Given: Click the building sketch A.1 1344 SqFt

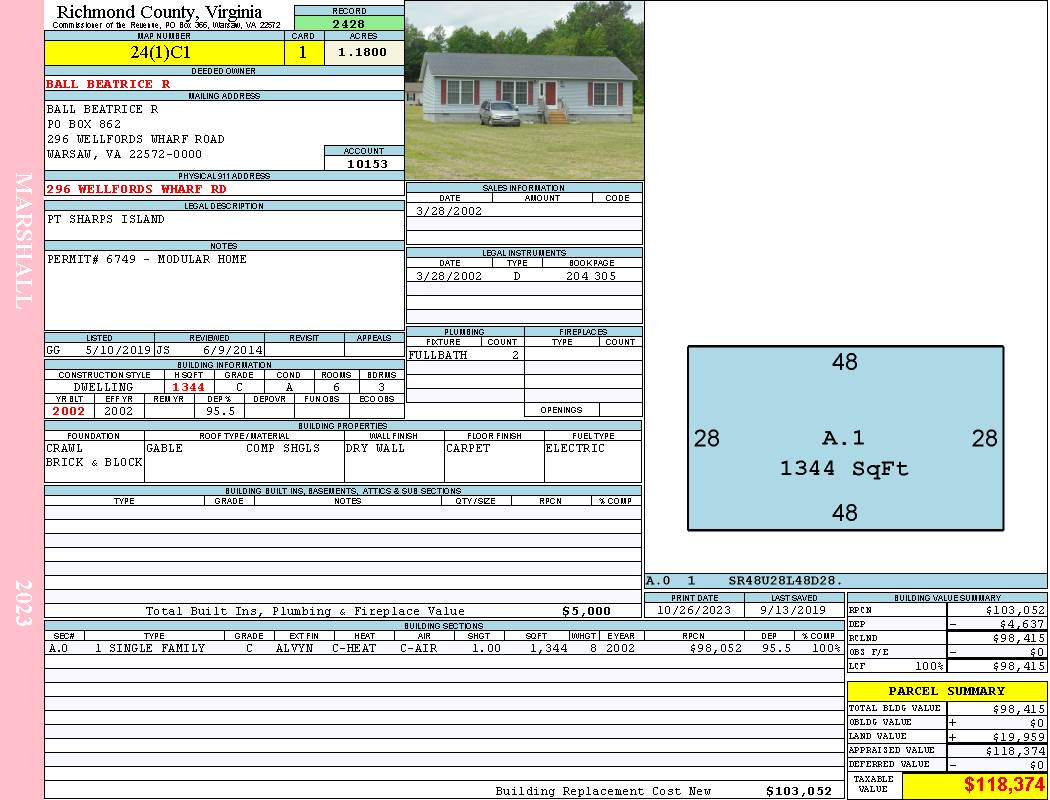Looking at the screenshot, I should point(845,438).
